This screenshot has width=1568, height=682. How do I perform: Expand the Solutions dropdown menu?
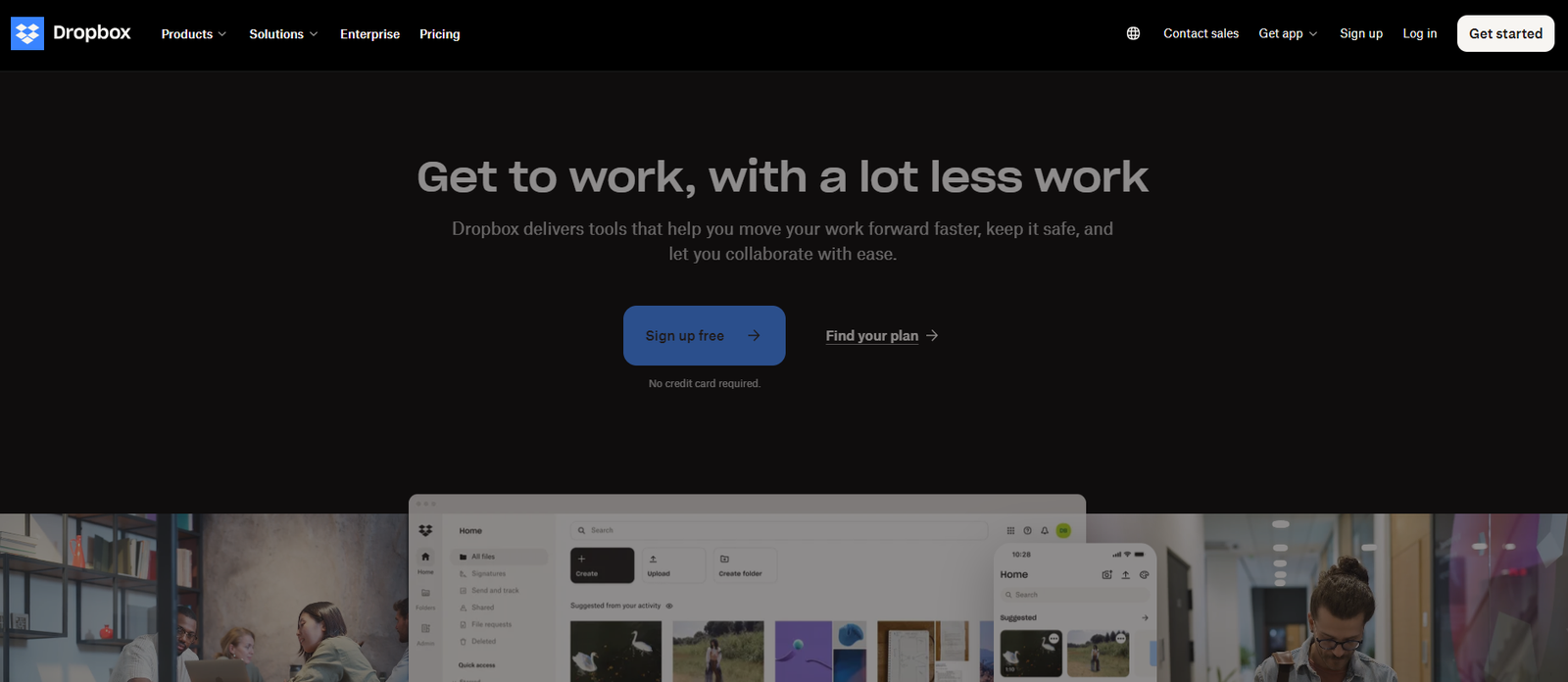click(283, 34)
